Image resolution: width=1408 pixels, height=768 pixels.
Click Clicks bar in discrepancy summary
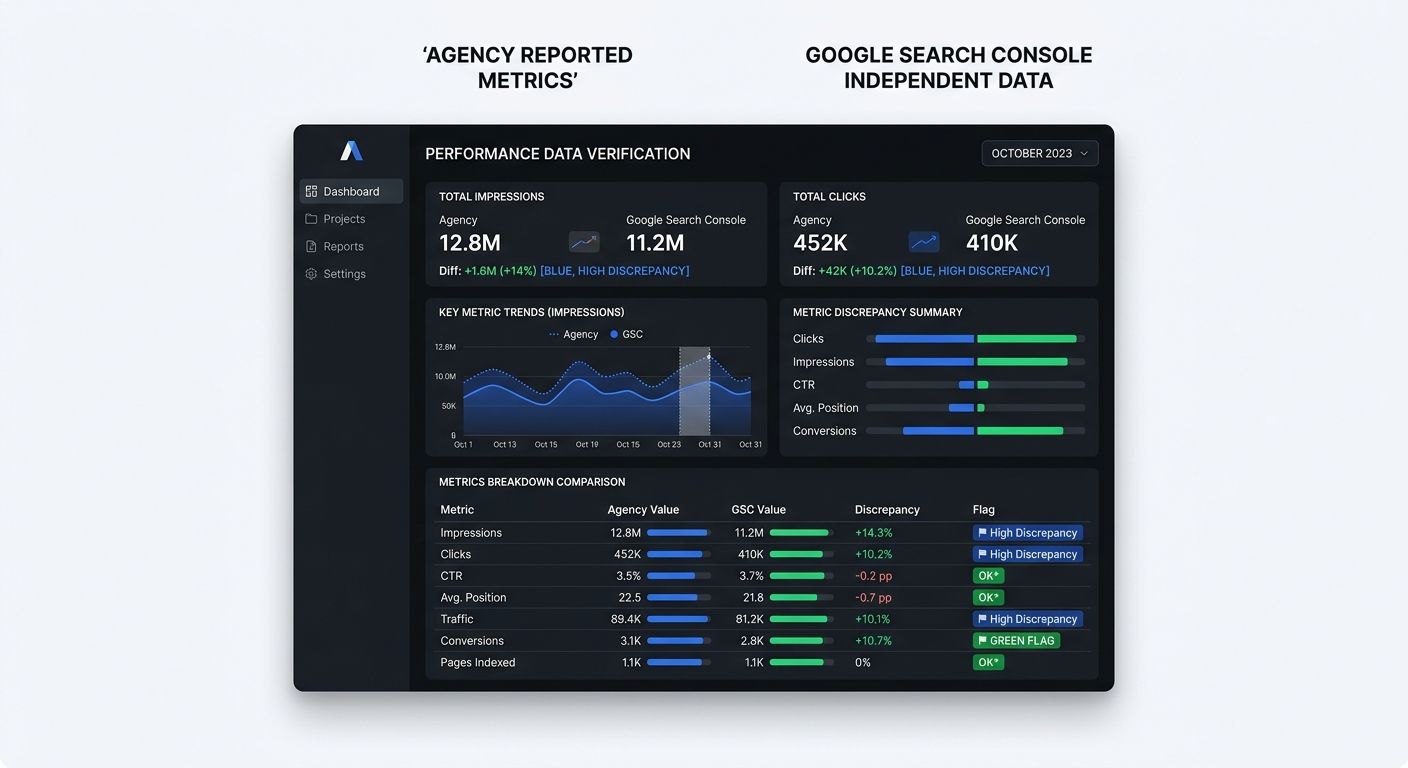[x=975, y=339]
